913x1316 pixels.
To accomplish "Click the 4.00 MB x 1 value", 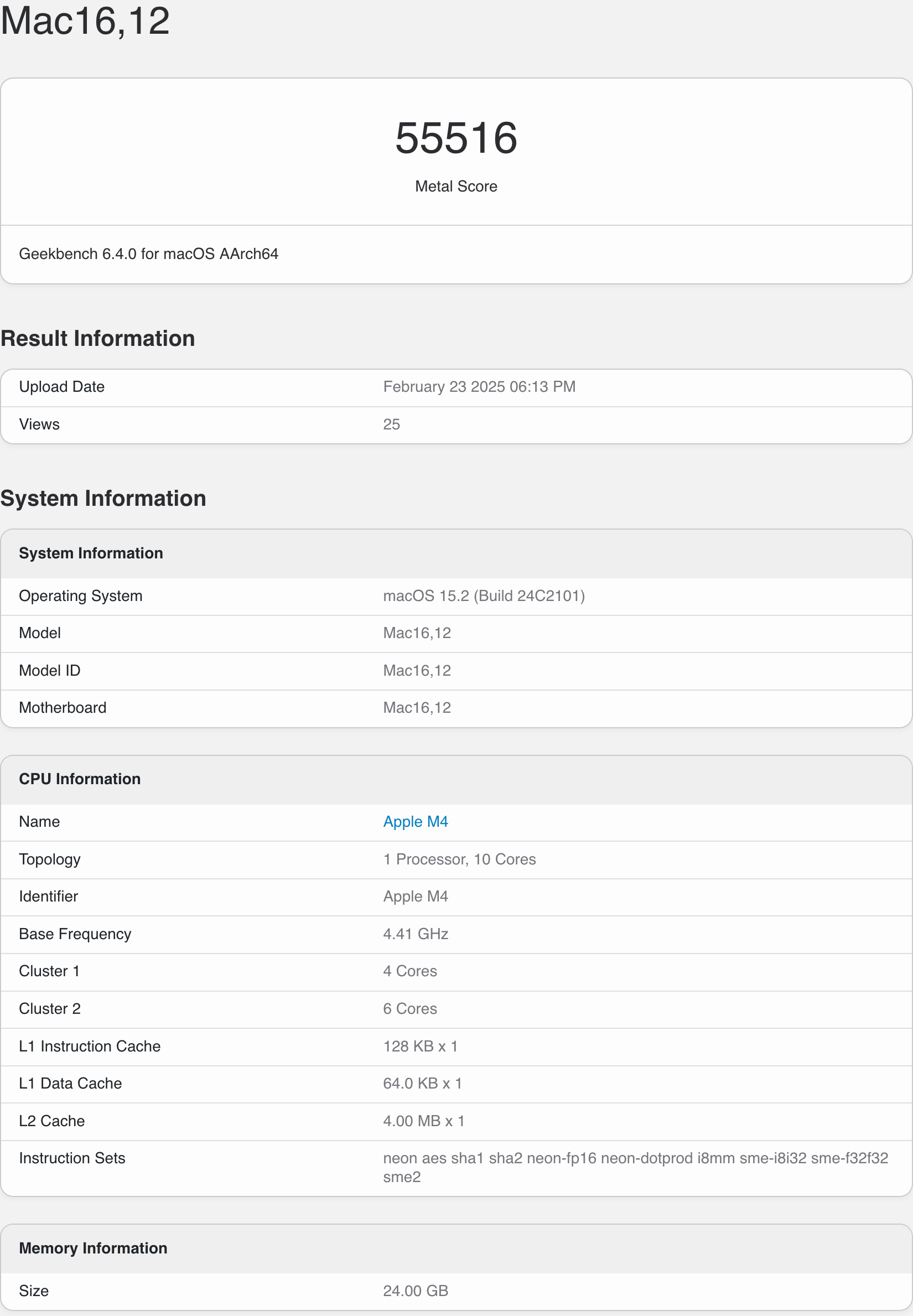I will 424,1121.
